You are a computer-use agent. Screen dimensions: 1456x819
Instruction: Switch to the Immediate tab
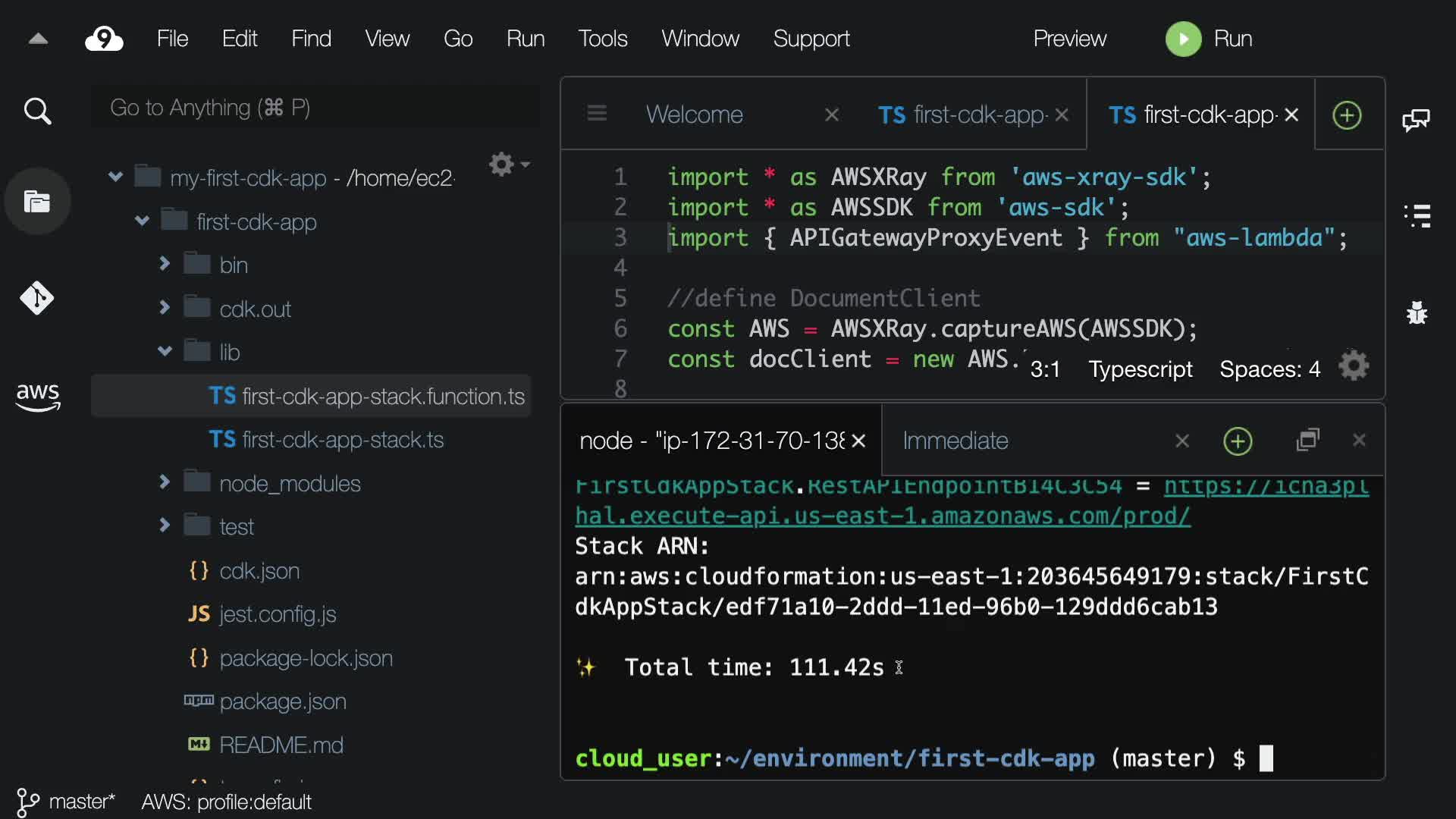click(x=955, y=441)
